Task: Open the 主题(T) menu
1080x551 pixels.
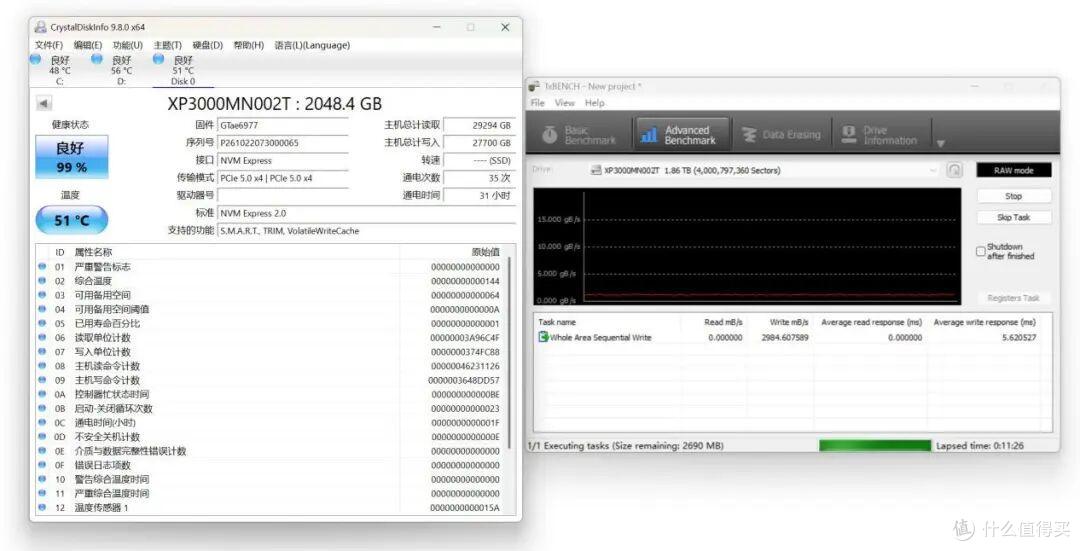Action: pyautogui.click(x=167, y=45)
